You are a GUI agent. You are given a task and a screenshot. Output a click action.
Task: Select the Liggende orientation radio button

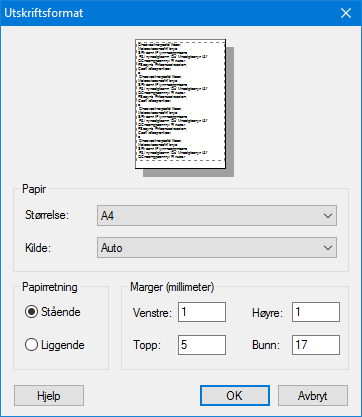coord(31,345)
